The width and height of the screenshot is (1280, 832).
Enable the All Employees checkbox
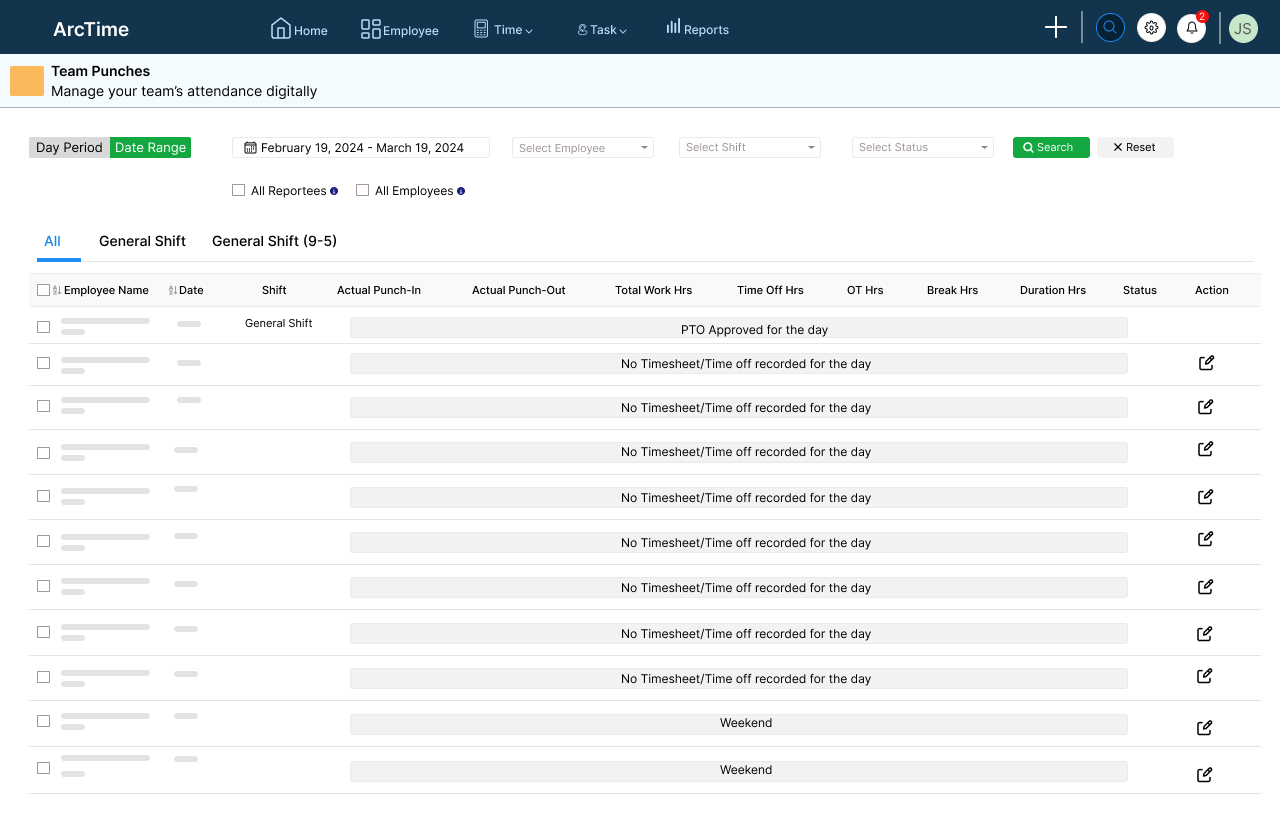(362, 190)
